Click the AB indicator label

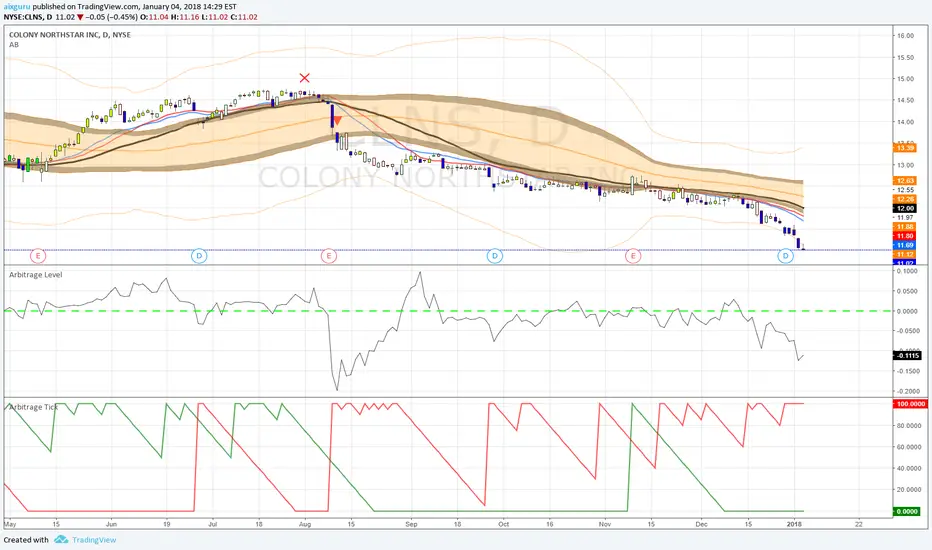tap(14, 45)
